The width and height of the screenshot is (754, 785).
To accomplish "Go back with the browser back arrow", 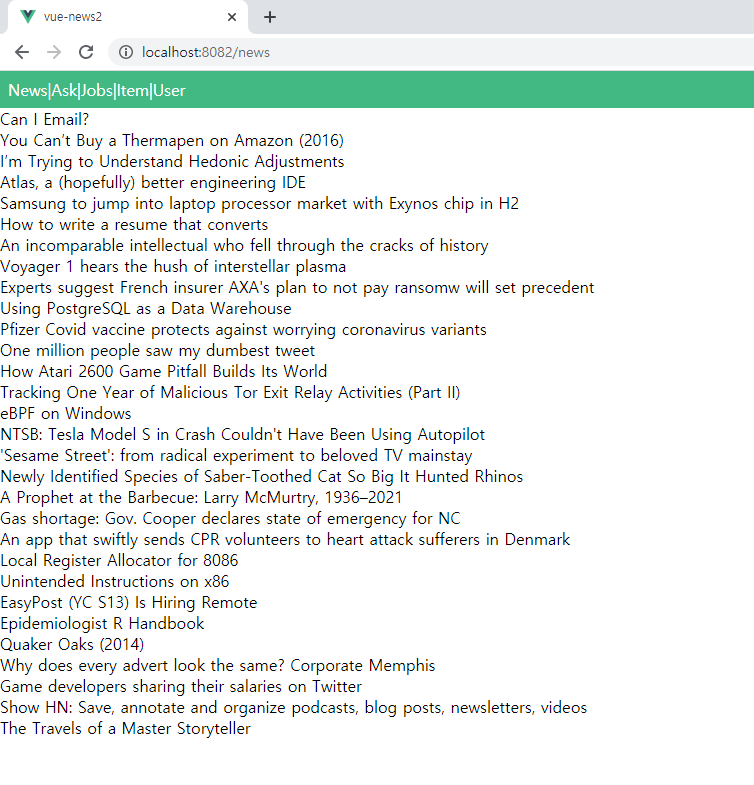I will click(x=22, y=52).
